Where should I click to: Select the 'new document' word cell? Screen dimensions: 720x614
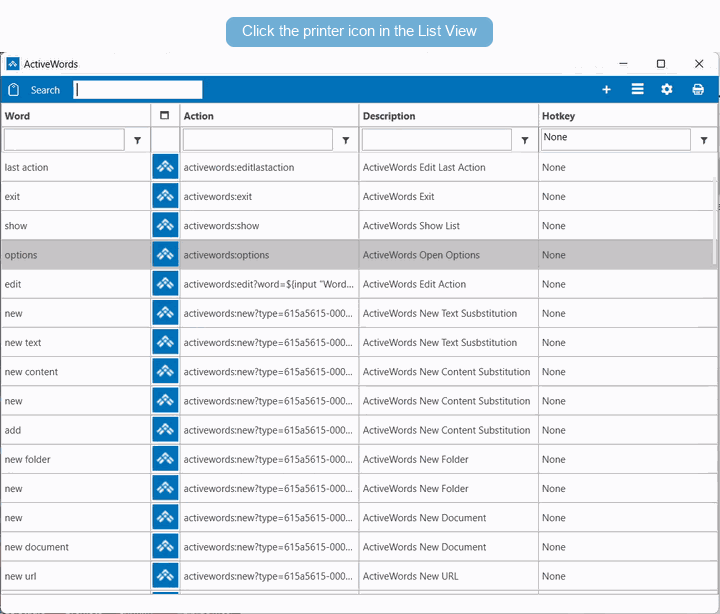[76, 547]
